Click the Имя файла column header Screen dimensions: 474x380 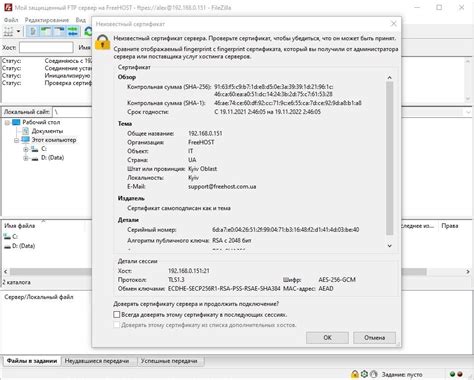(x=20, y=226)
